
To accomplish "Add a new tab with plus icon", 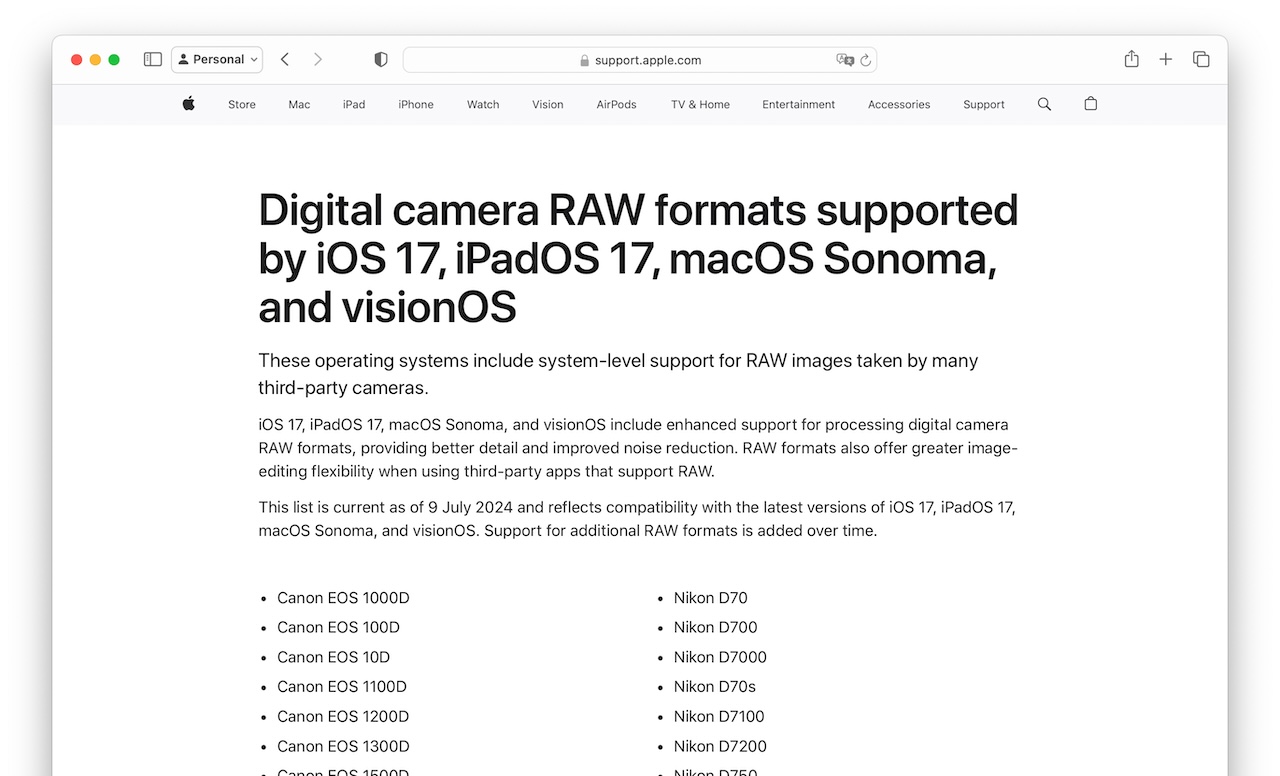I will click(1166, 60).
